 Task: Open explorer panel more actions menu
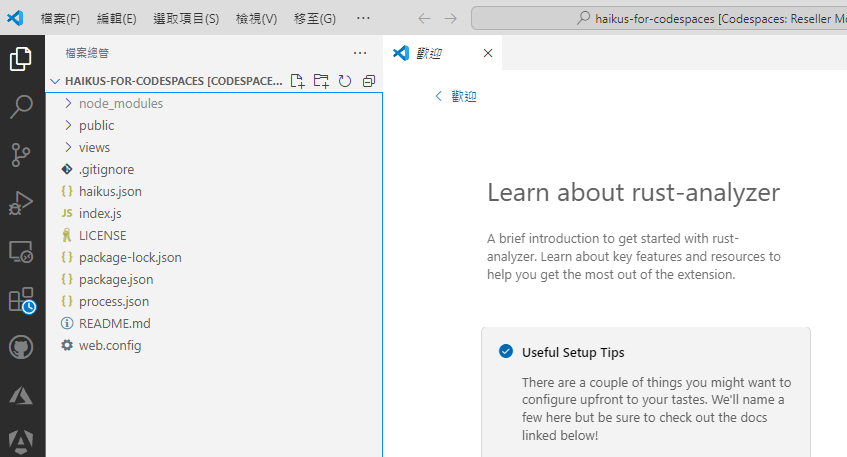pyautogui.click(x=360, y=53)
